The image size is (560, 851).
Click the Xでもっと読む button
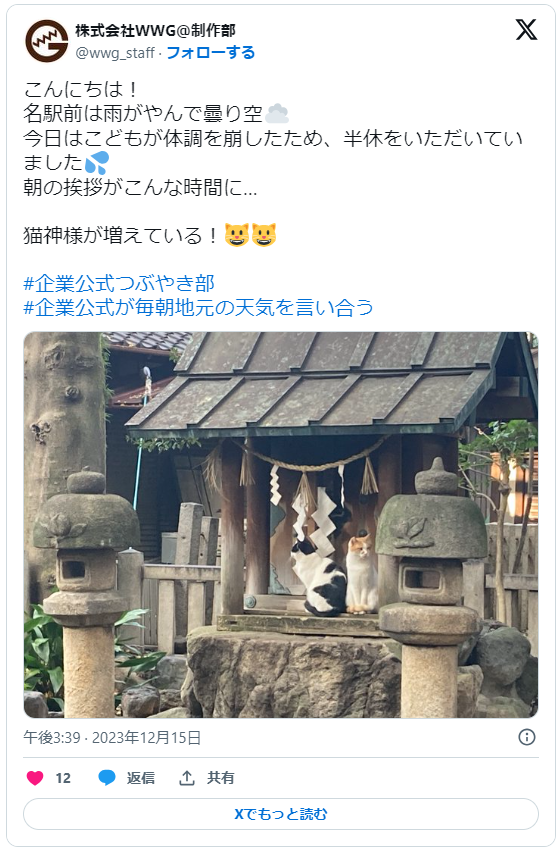[x=281, y=814]
